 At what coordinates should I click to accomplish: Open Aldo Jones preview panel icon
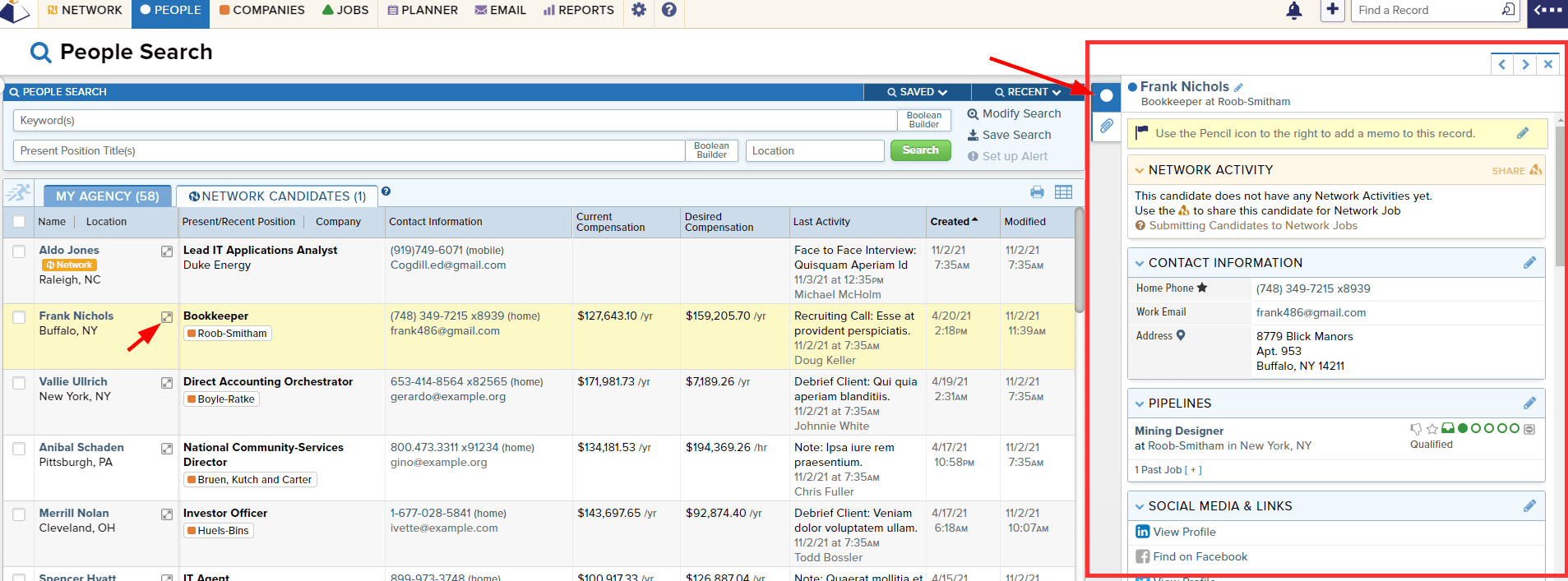167,251
